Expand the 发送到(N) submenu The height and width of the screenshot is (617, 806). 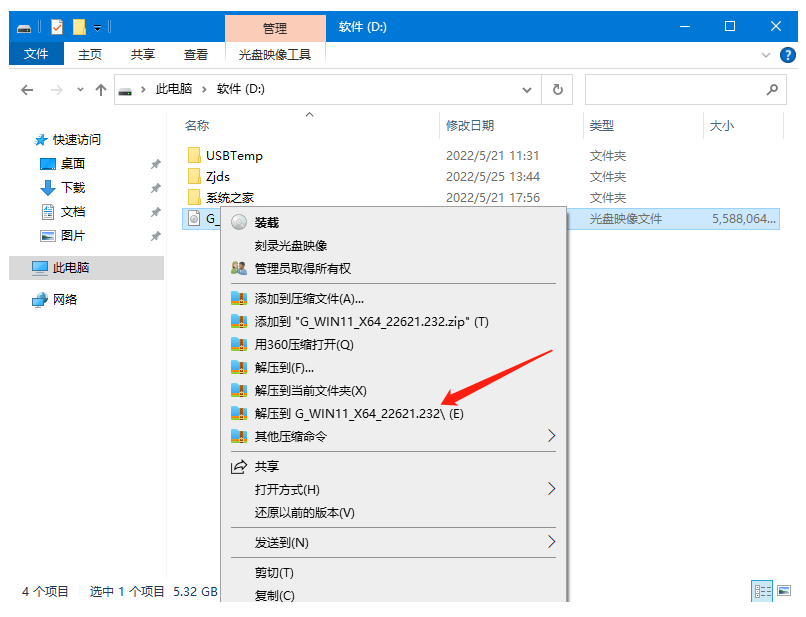[x=394, y=542]
